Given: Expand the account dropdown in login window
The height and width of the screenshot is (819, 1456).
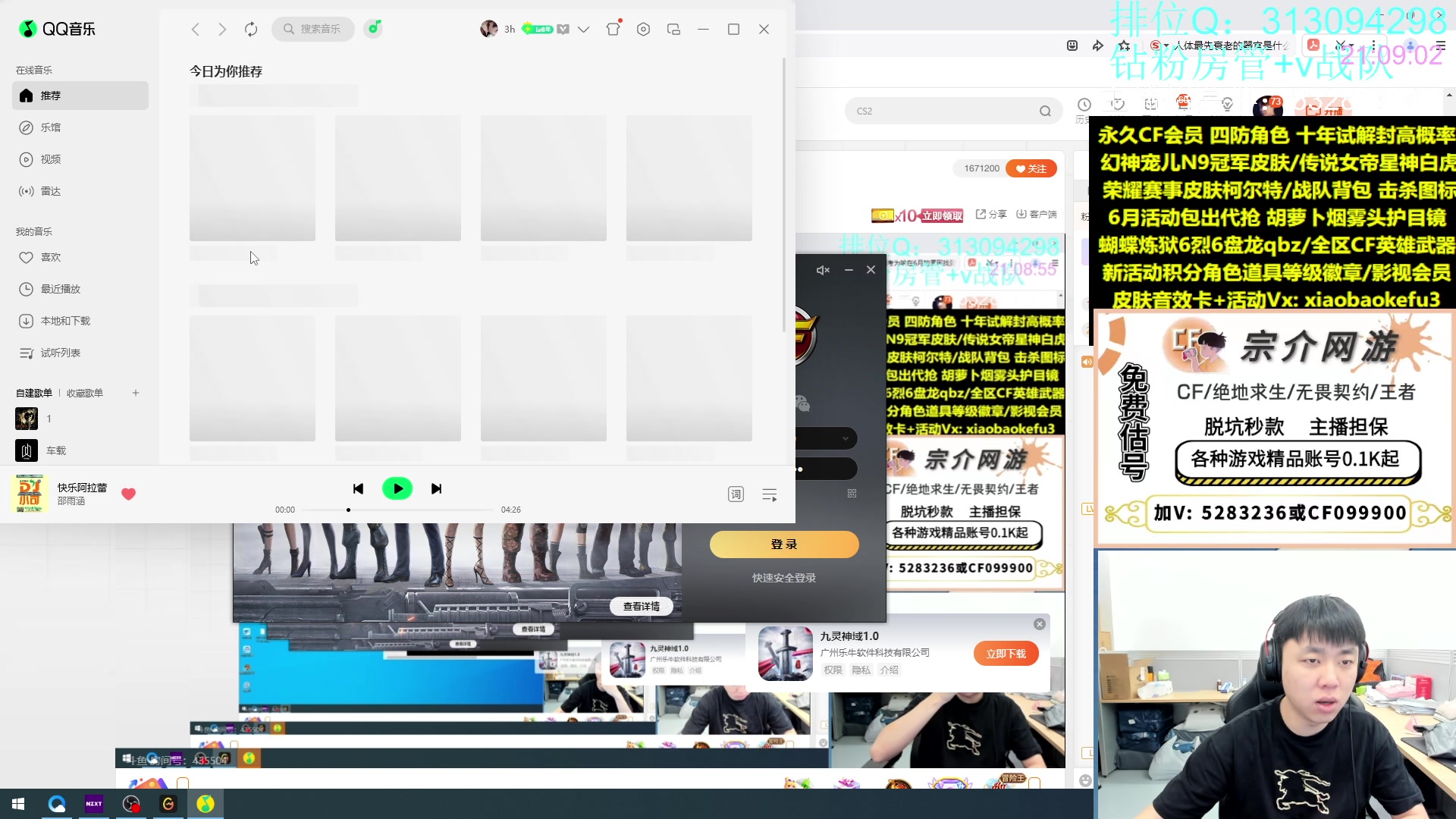Looking at the screenshot, I should 846,438.
